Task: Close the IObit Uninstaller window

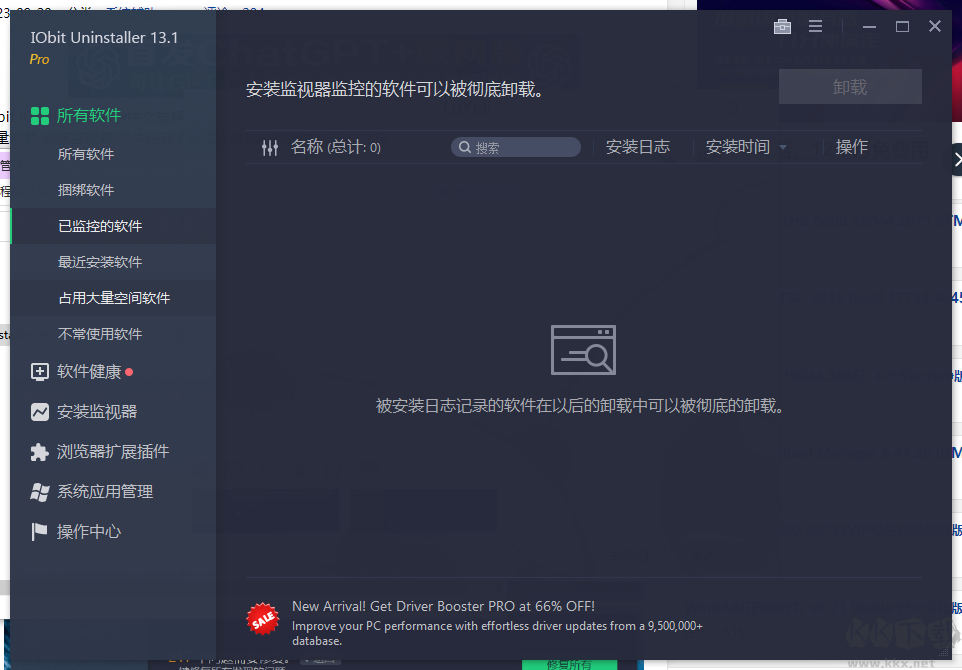Action: pyautogui.click(x=935, y=26)
